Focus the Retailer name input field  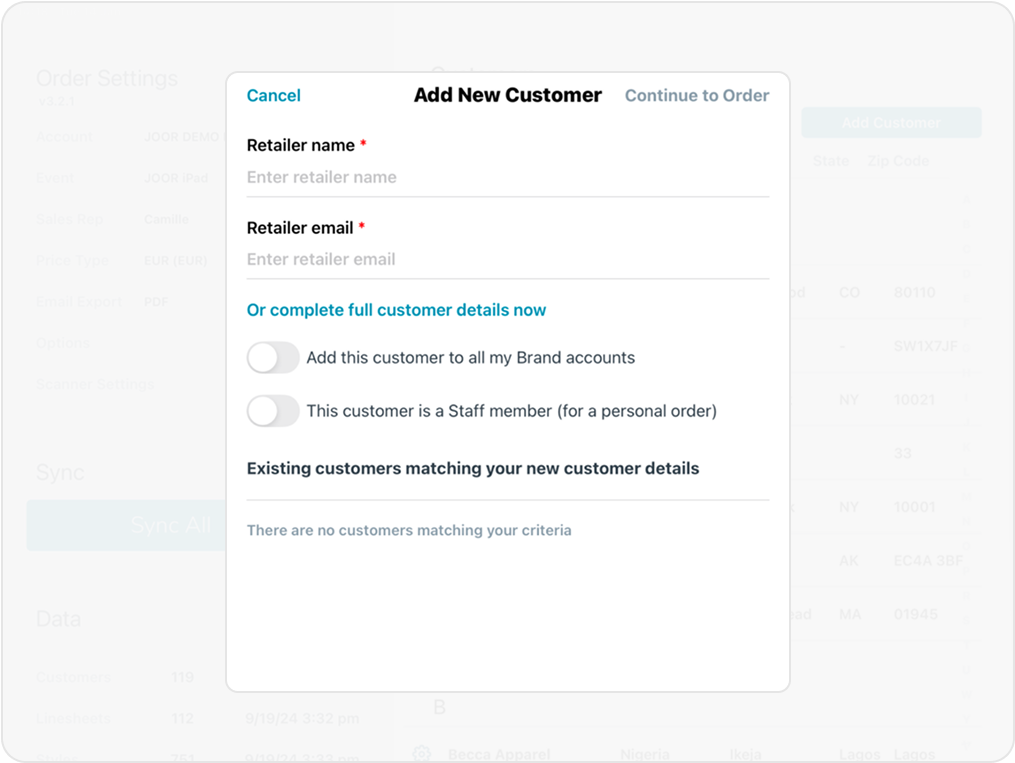click(507, 177)
